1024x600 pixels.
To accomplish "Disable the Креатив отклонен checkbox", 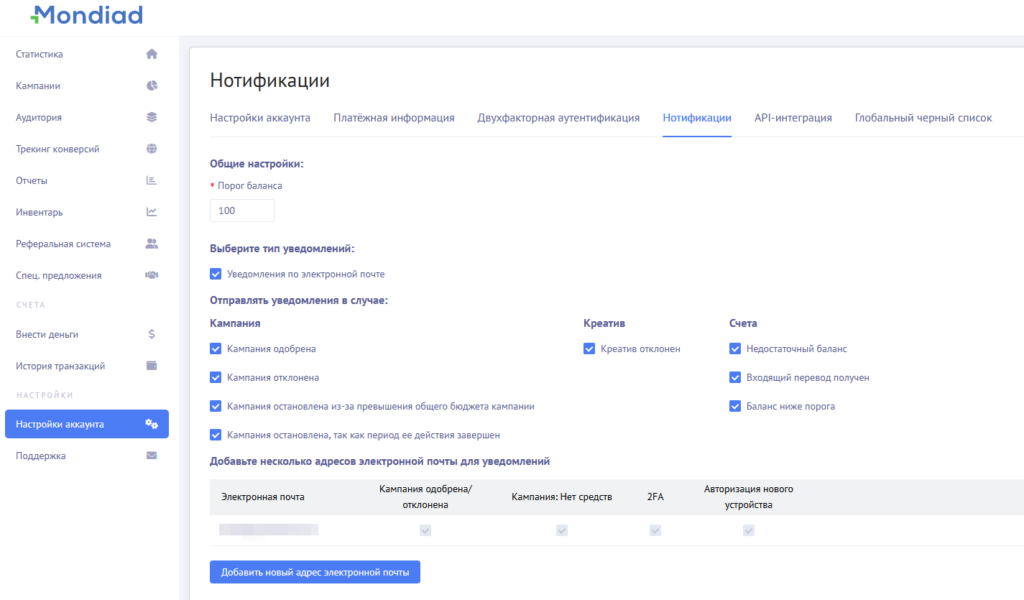I will [x=590, y=349].
